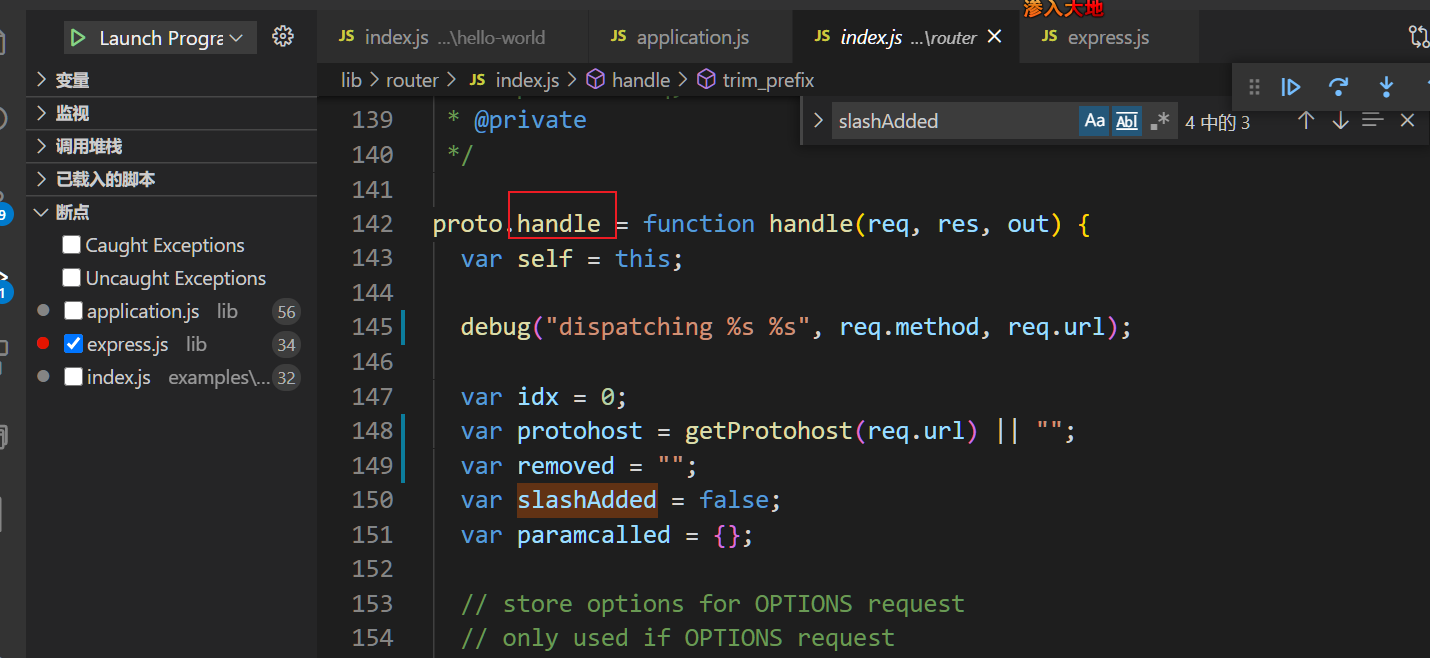Close the find widget

1407,121
